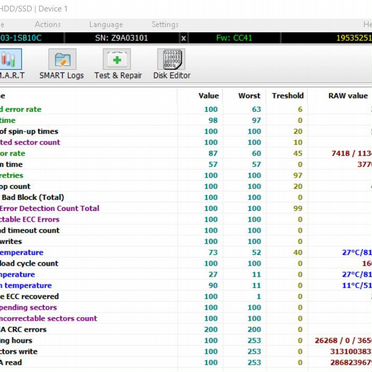Click threshold value 45
372x372 pixels.
298,153
